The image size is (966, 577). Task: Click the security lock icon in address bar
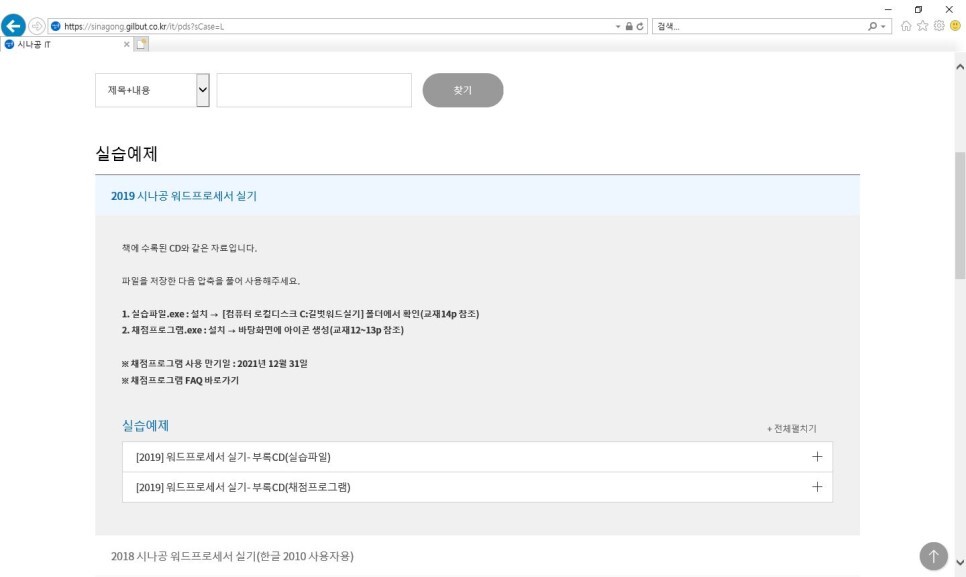point(629,26)
